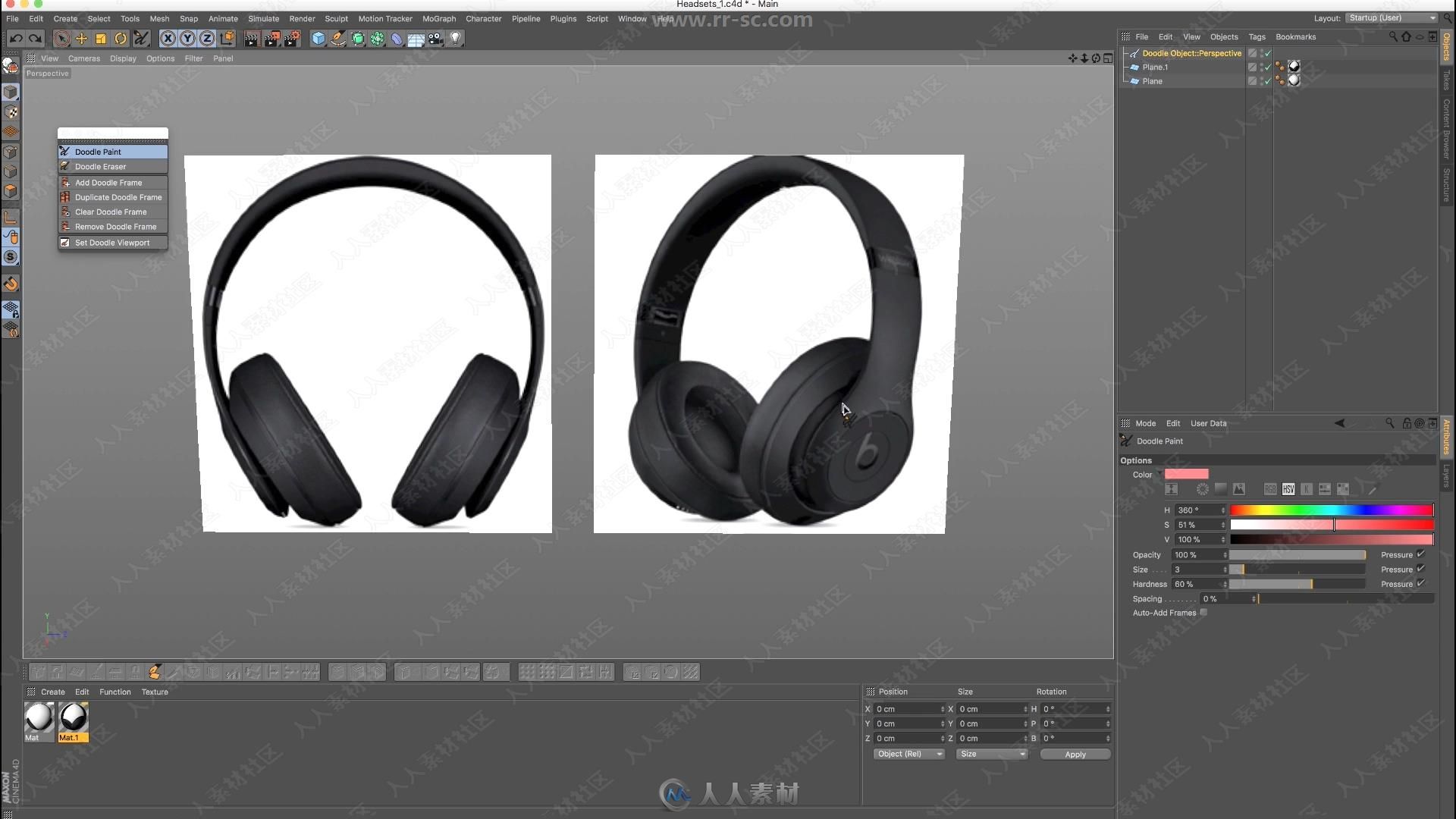Toggle Y axis lock
1456x819 pixels.
coord(187,38)
